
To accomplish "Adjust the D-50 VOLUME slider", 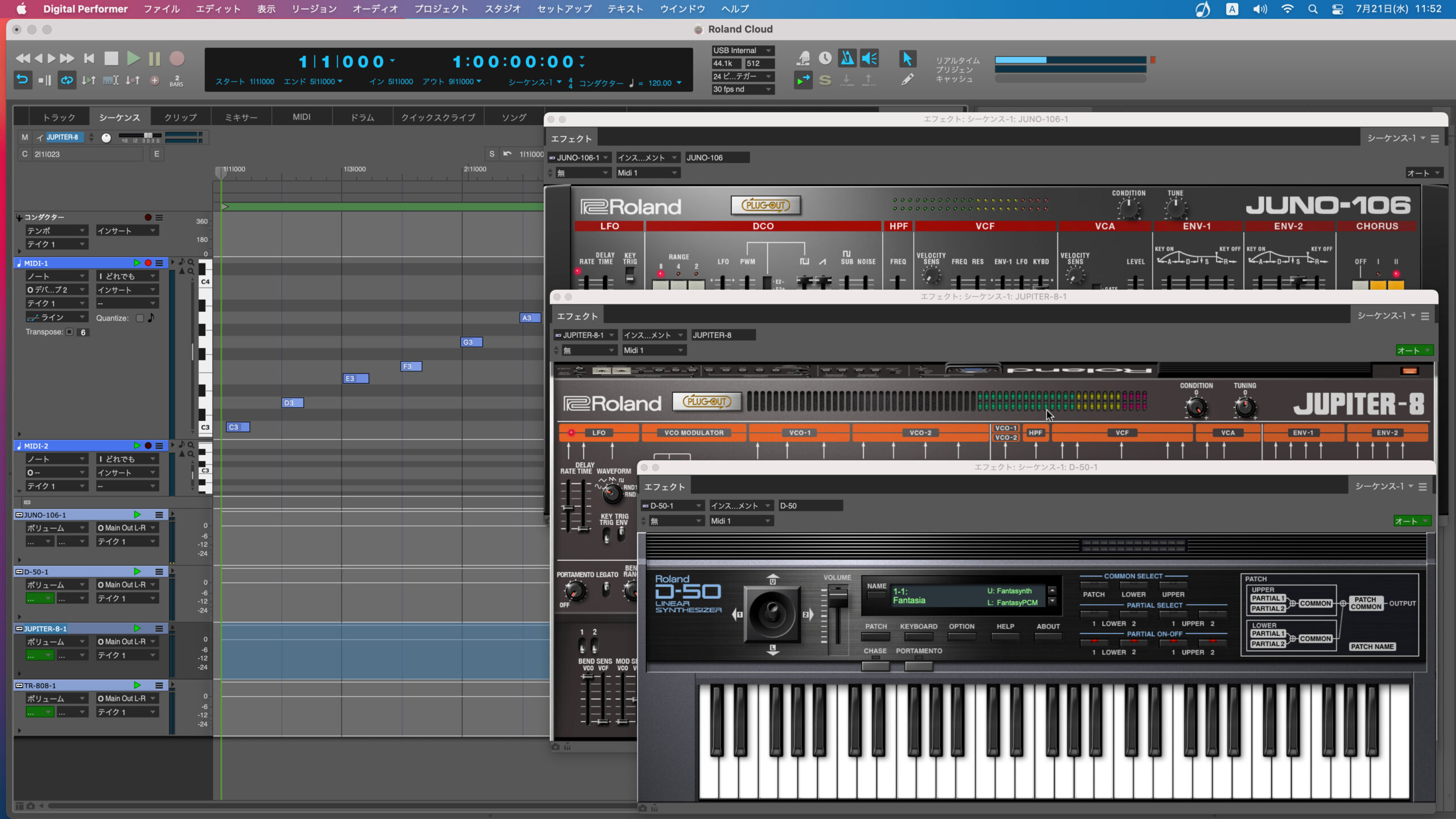I will pyautogui.click(x=837, y=597).
